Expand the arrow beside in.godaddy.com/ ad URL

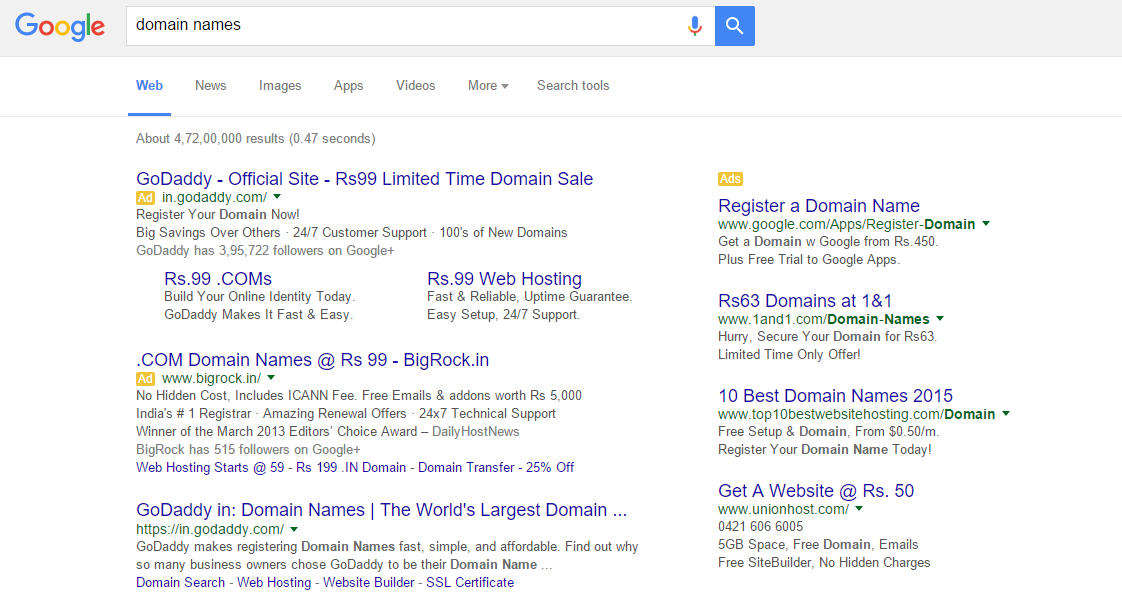(x=277, y=197)
